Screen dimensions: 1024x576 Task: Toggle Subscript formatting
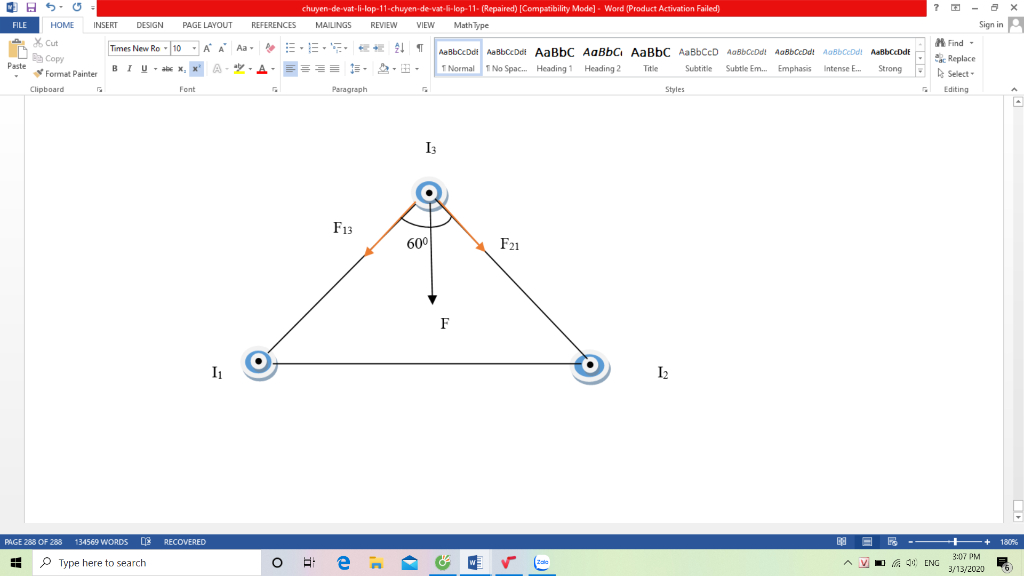pyautogui.click(x=182, y=69)
